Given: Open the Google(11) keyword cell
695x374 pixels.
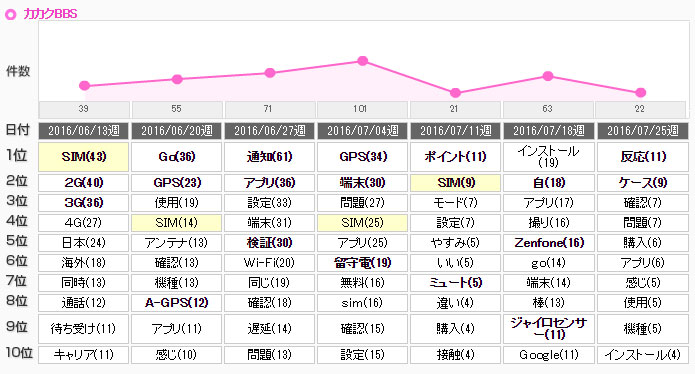Looking at the screenshot, I should [549, 355].
